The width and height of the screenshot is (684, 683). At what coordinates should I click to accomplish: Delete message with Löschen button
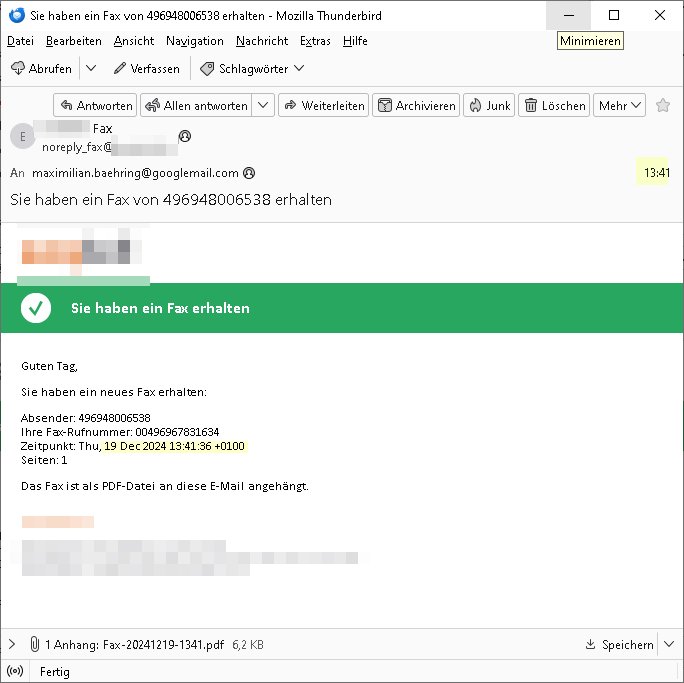[555, 105]
